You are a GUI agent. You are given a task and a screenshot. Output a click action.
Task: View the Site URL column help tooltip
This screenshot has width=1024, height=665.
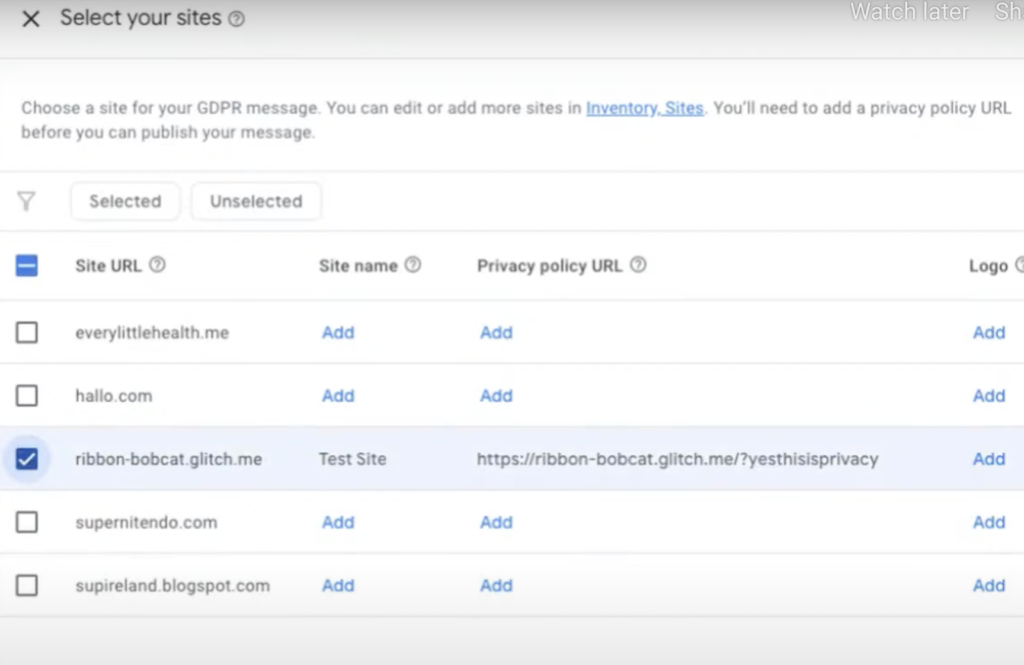pos(156,265)
